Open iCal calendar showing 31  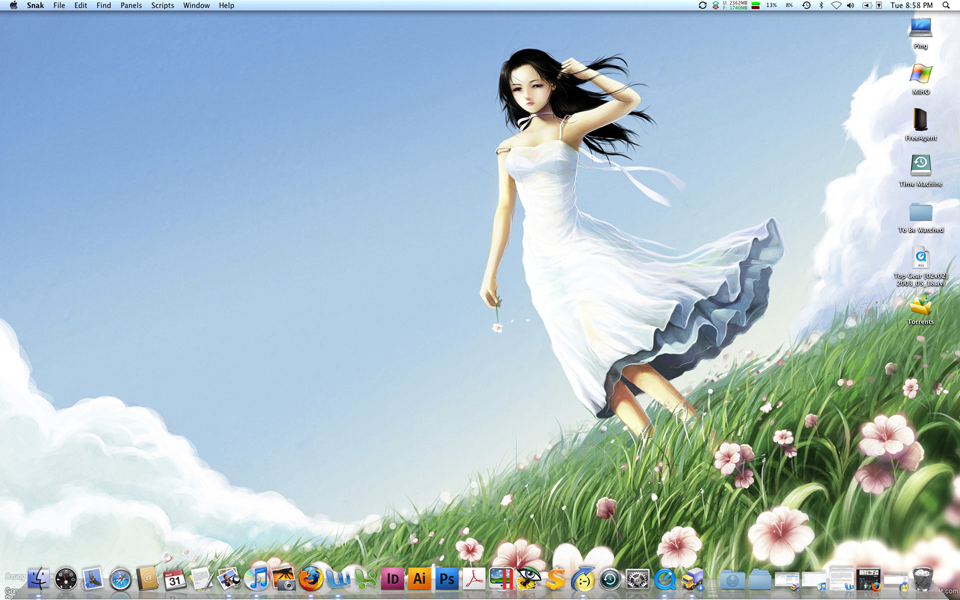click(174, 579)
